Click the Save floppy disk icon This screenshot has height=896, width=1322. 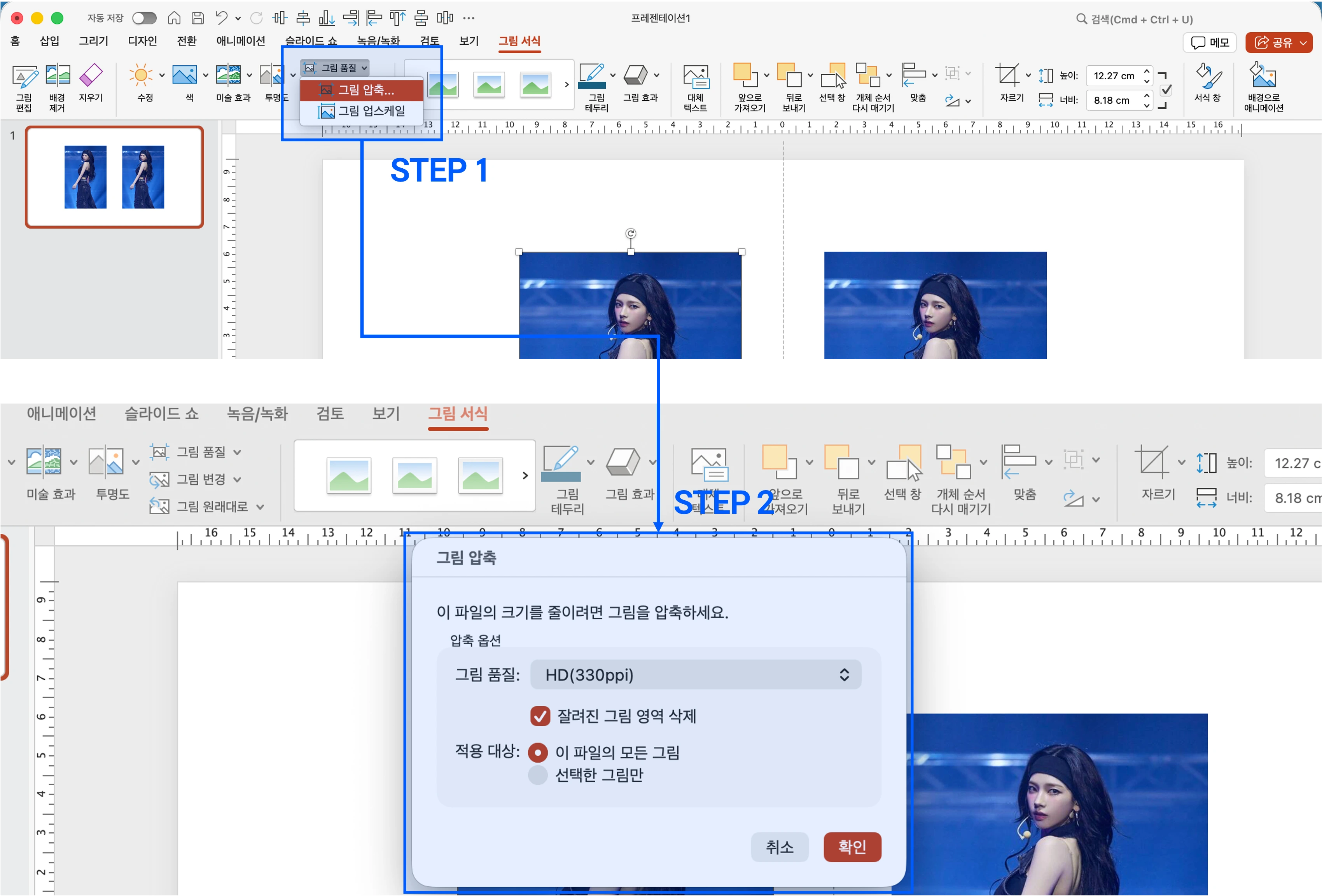coord(198,18)
